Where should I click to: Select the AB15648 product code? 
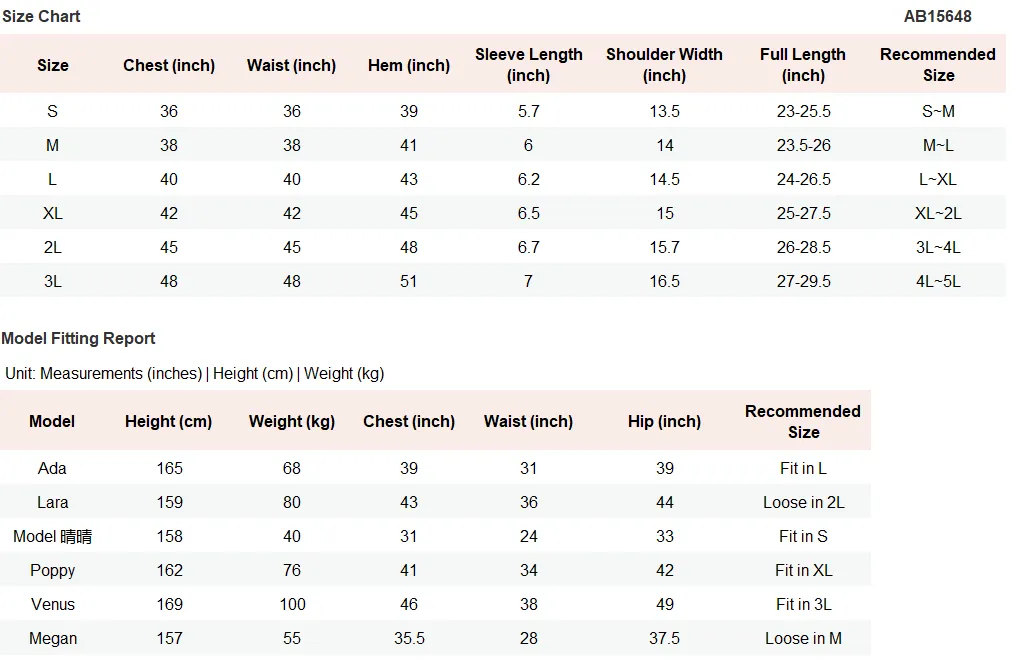pos(937,16)
